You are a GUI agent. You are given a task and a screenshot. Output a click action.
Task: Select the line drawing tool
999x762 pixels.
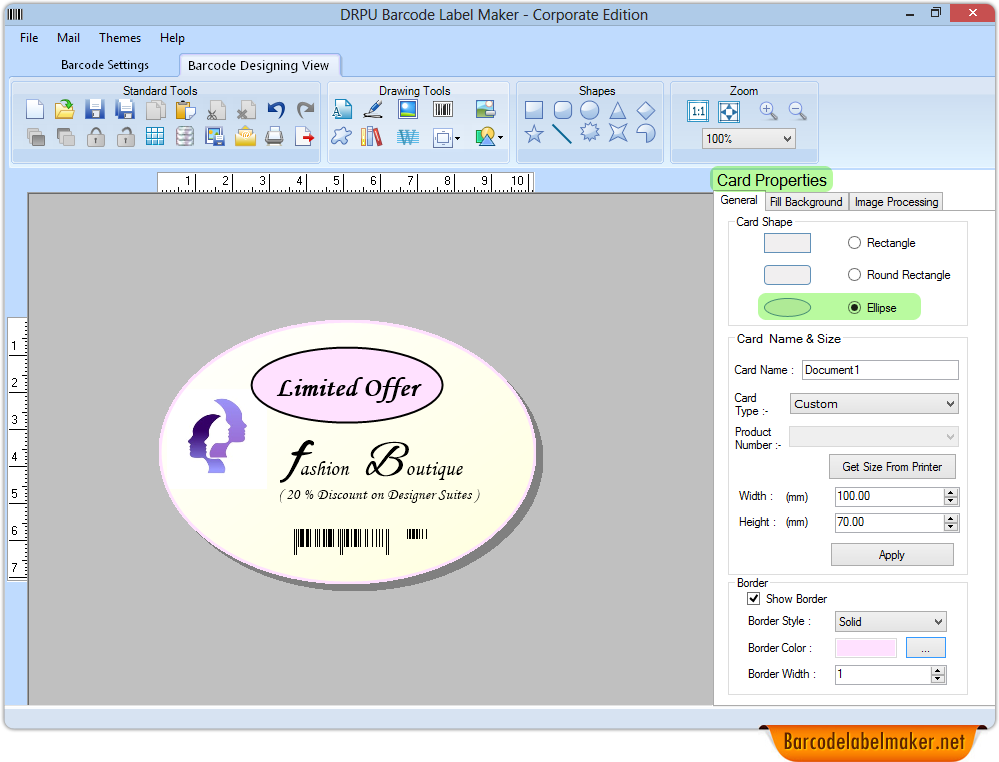pos(562,134)
